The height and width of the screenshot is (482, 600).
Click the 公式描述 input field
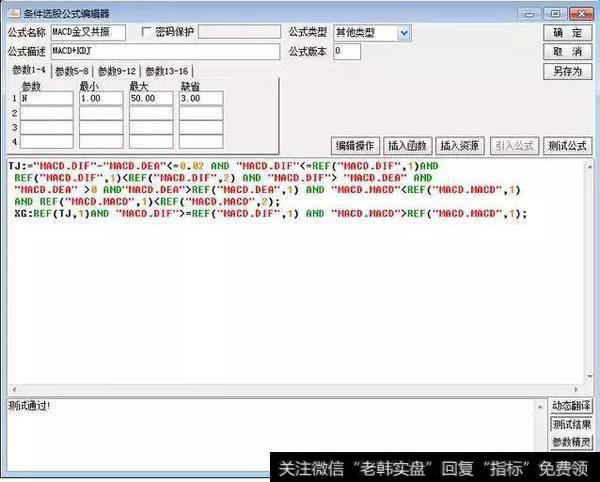[165, 51]
